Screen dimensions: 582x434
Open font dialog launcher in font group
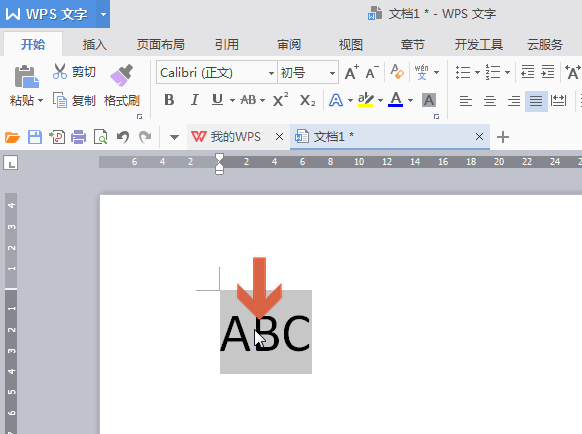tap(436, 117)
